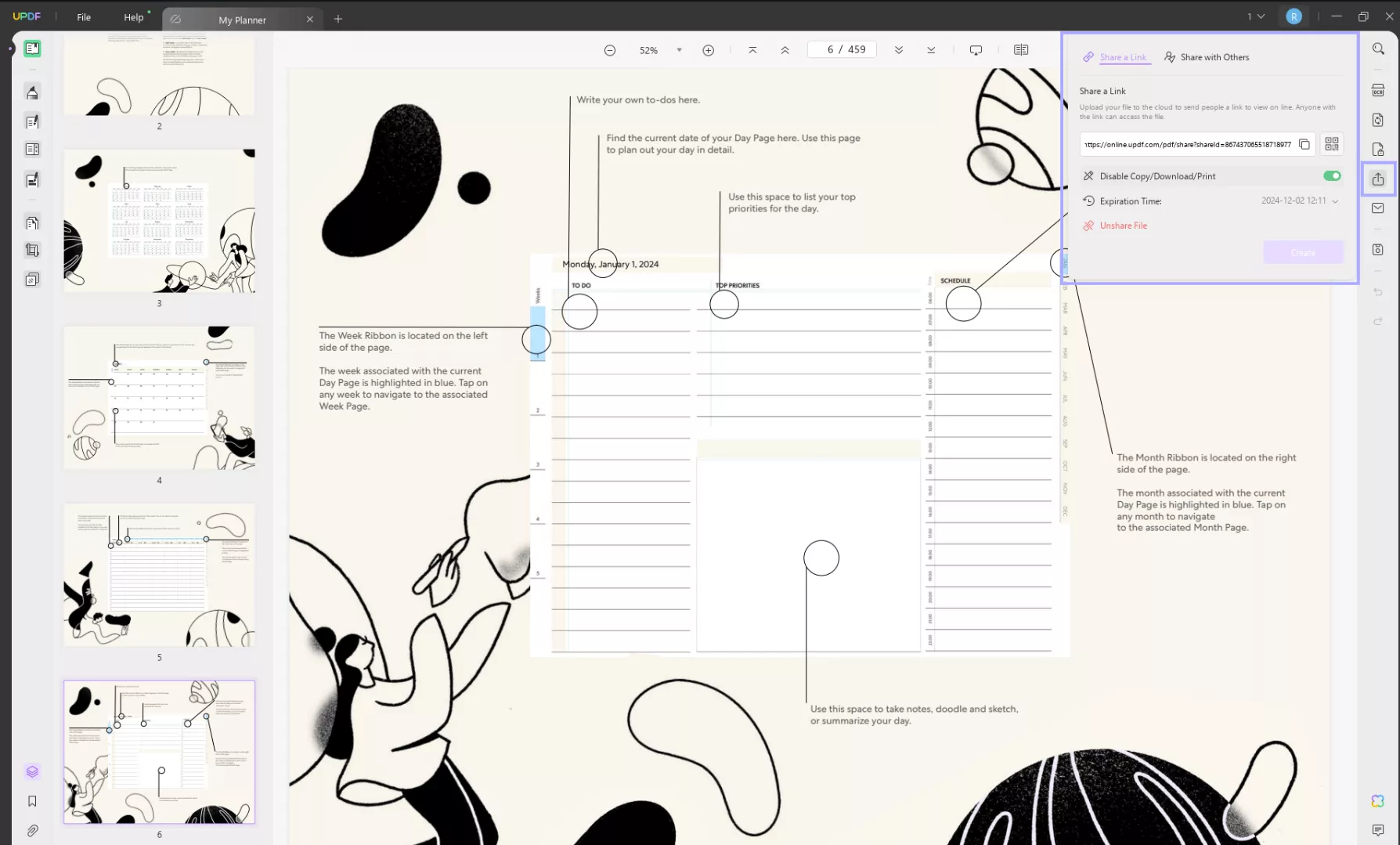
Task: Send file by email icon
Action: point(1378,208)
